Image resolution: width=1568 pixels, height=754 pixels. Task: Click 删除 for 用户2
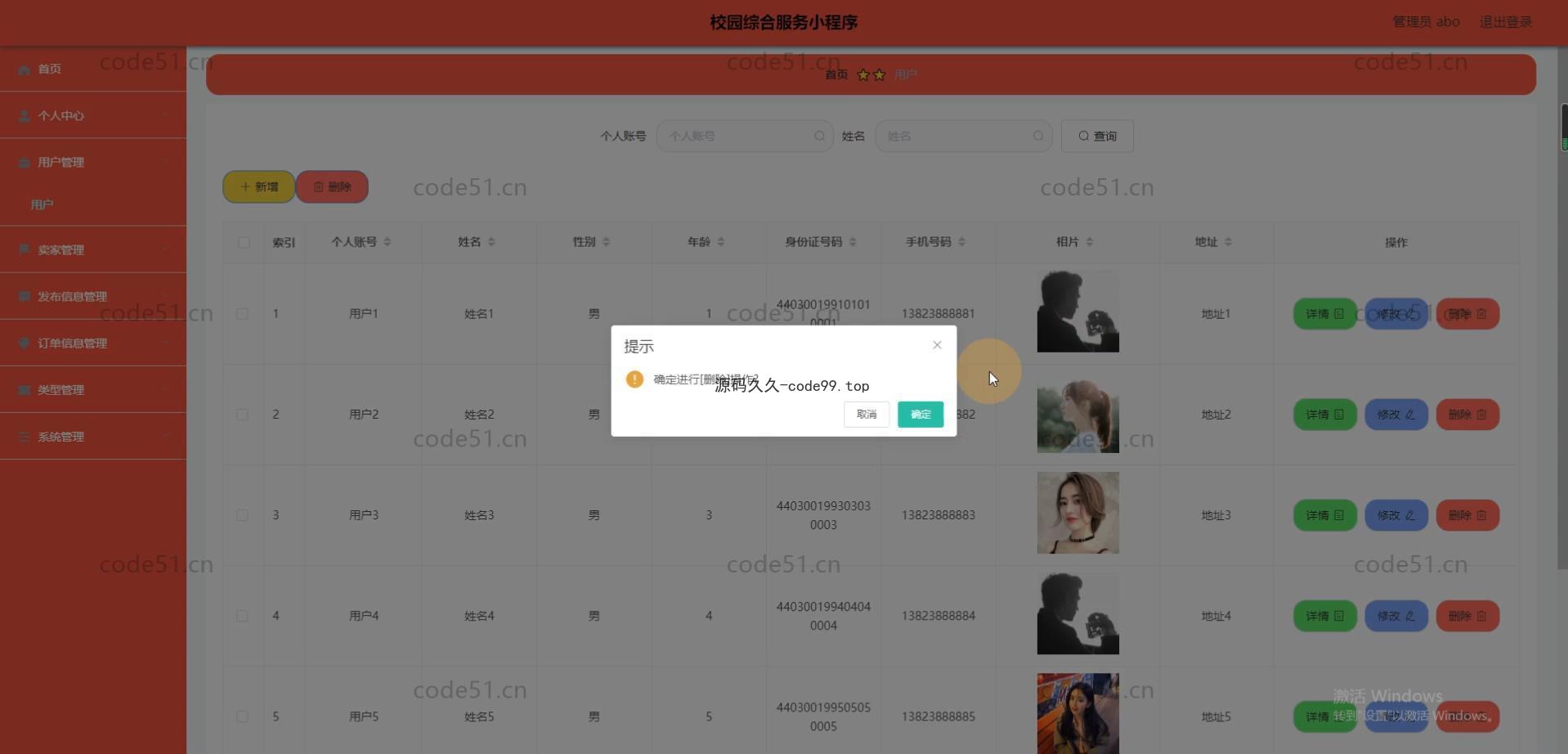(1467, 415)
